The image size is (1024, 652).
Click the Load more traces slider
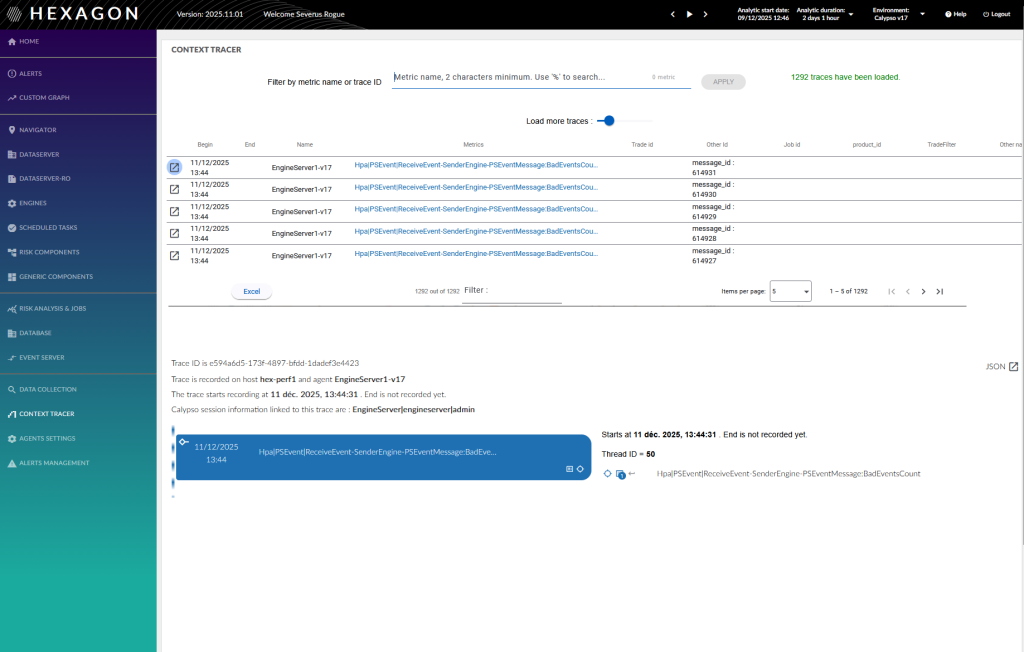(608, 121)
